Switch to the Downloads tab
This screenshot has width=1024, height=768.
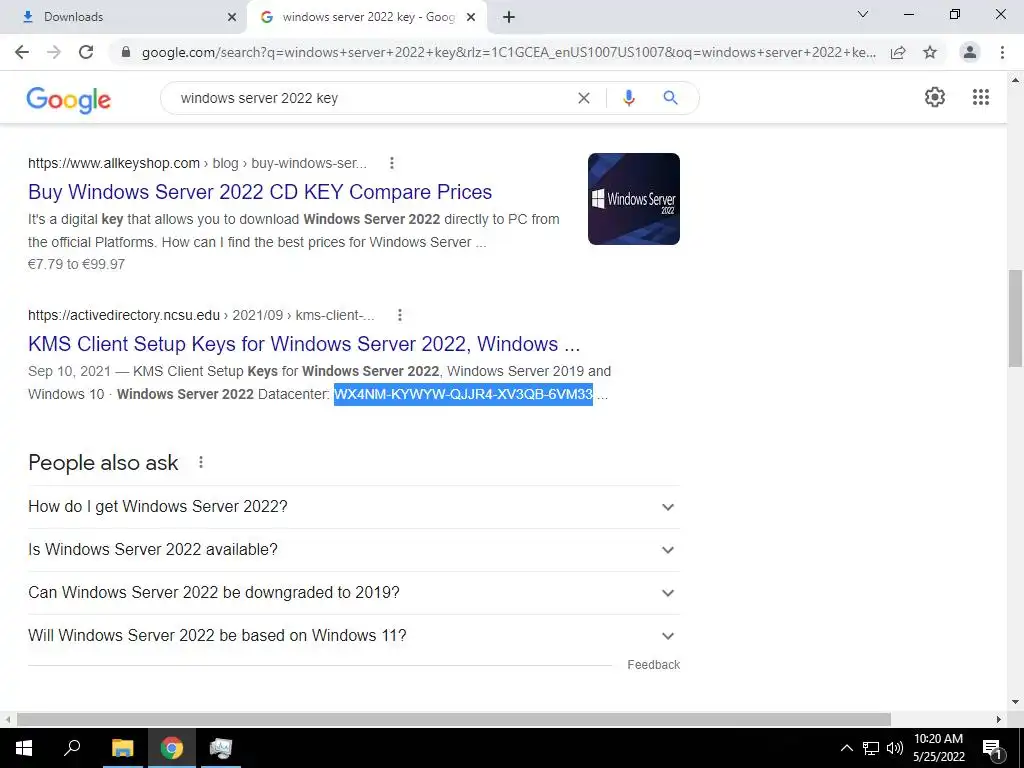click(124, 17)
